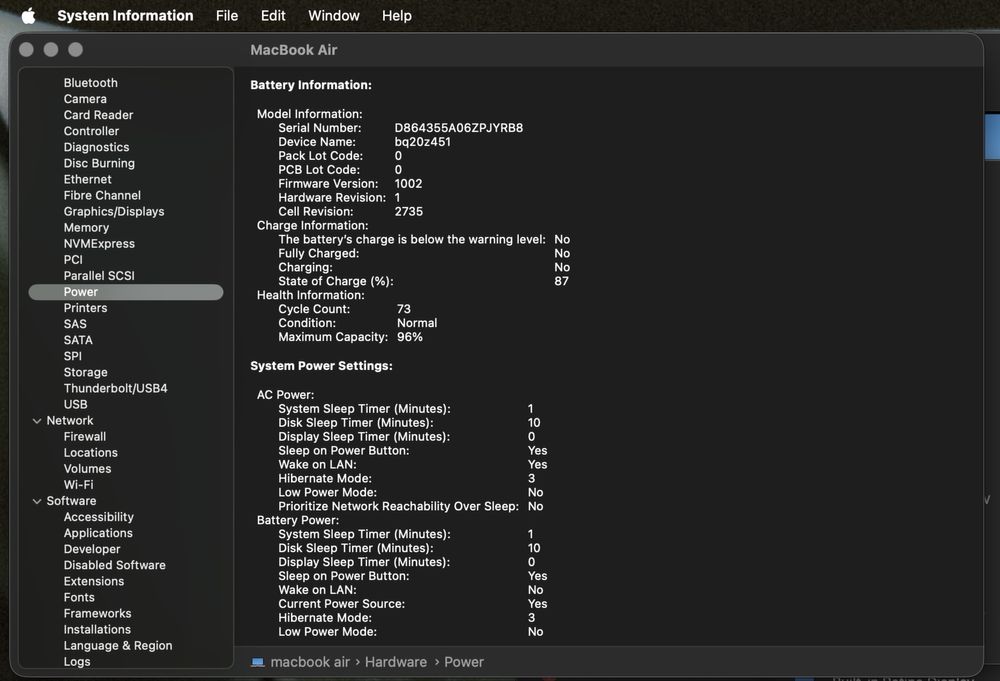The image size is (1000, 681).
Task: Select Graphics/Displays in the sidebar
Action: click(114, 211)
